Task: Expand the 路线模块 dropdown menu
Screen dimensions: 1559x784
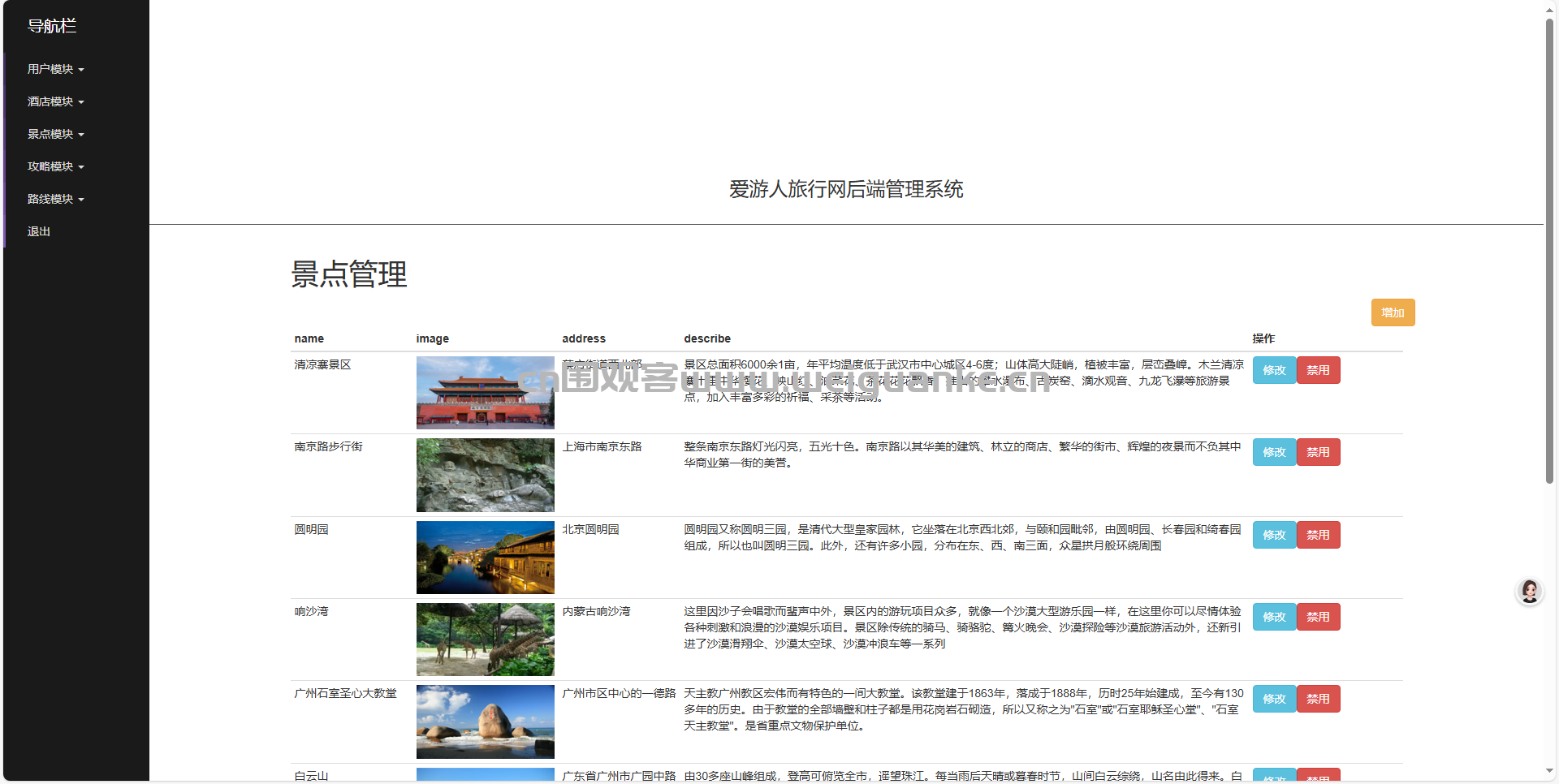Action: 56,199
